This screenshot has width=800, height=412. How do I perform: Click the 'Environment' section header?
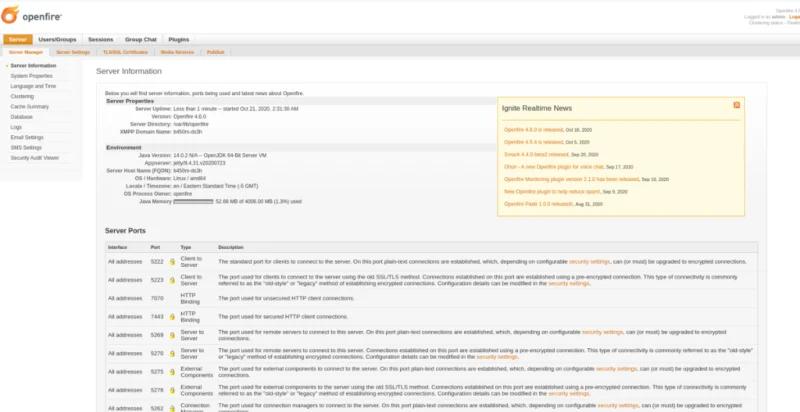point(124,148)
